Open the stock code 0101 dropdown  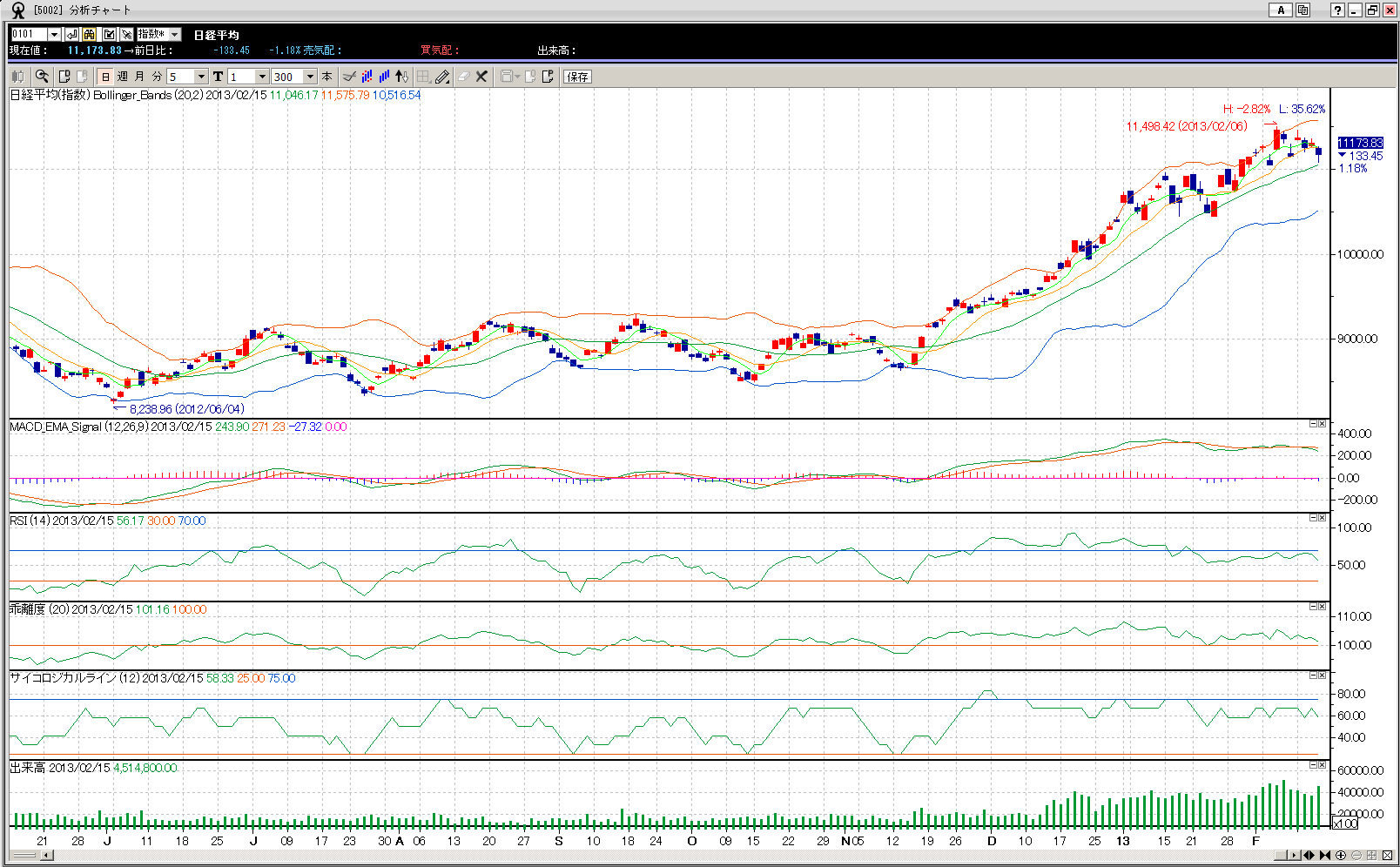click(54, 35)
